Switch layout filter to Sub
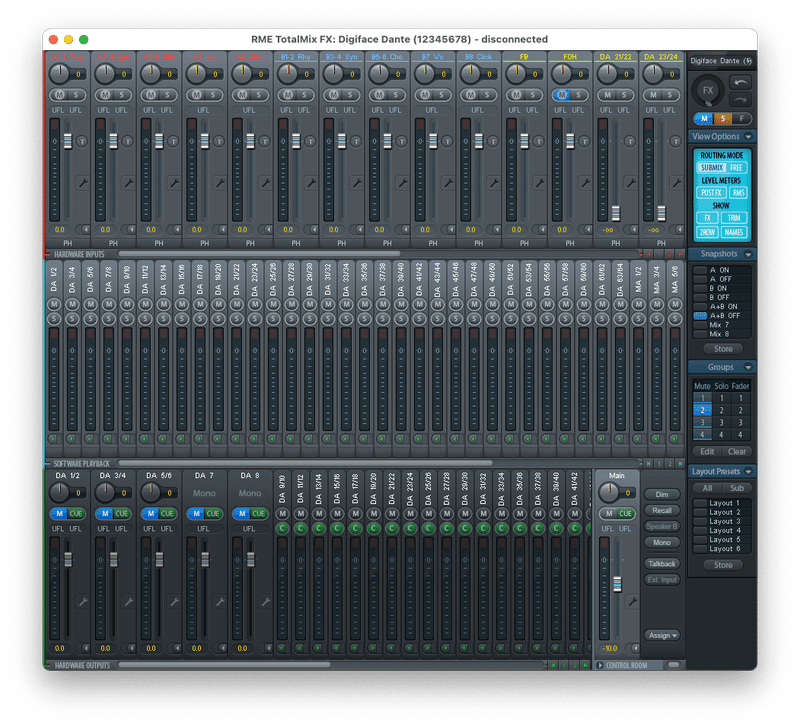 coord(737,488)
